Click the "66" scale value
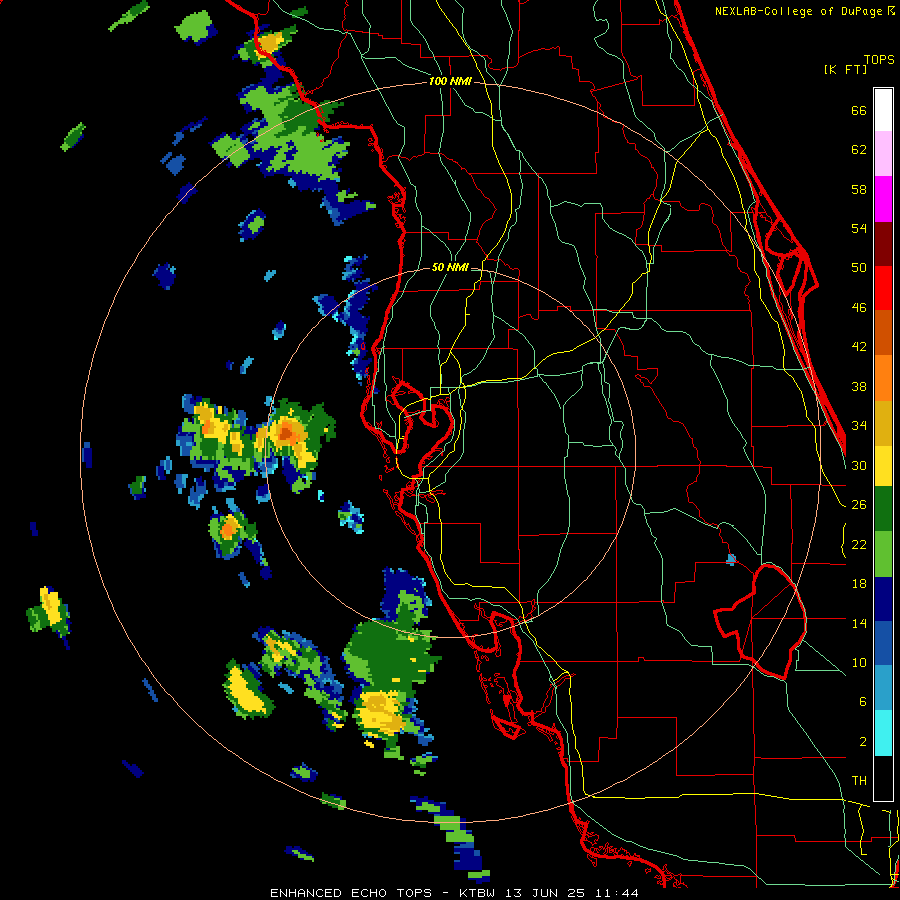900x900 pixels. pyautogui.click(x=859, y=110)
